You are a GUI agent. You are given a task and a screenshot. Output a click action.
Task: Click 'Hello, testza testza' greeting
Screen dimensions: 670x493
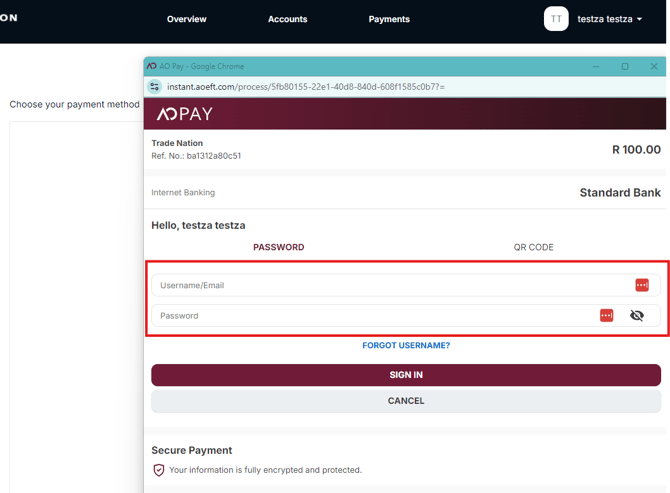(x=198, y=226)
